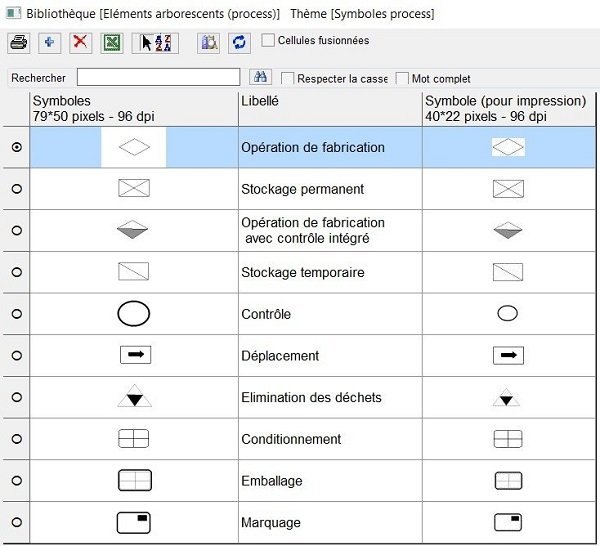Click the Conditionnement label cell
Screen dimensions: 600x546
[330, 439]
